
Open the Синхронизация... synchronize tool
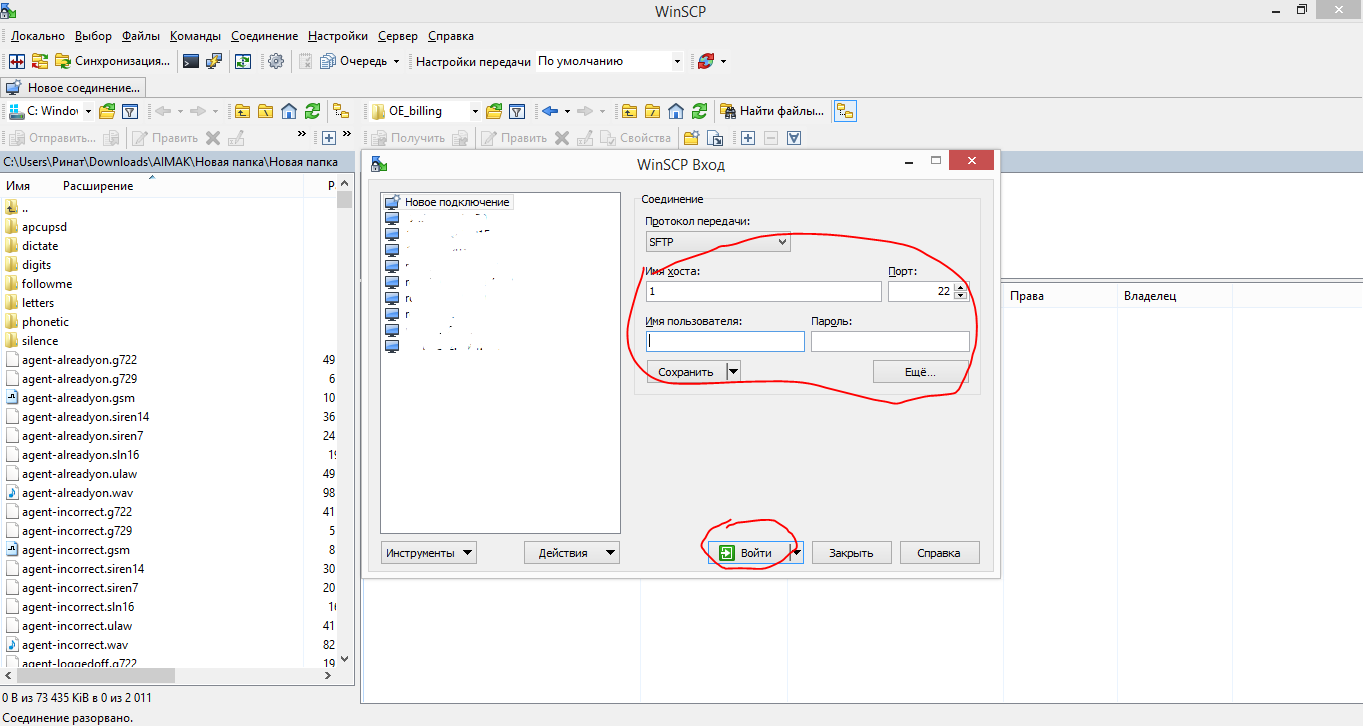(x=112, y=61)
